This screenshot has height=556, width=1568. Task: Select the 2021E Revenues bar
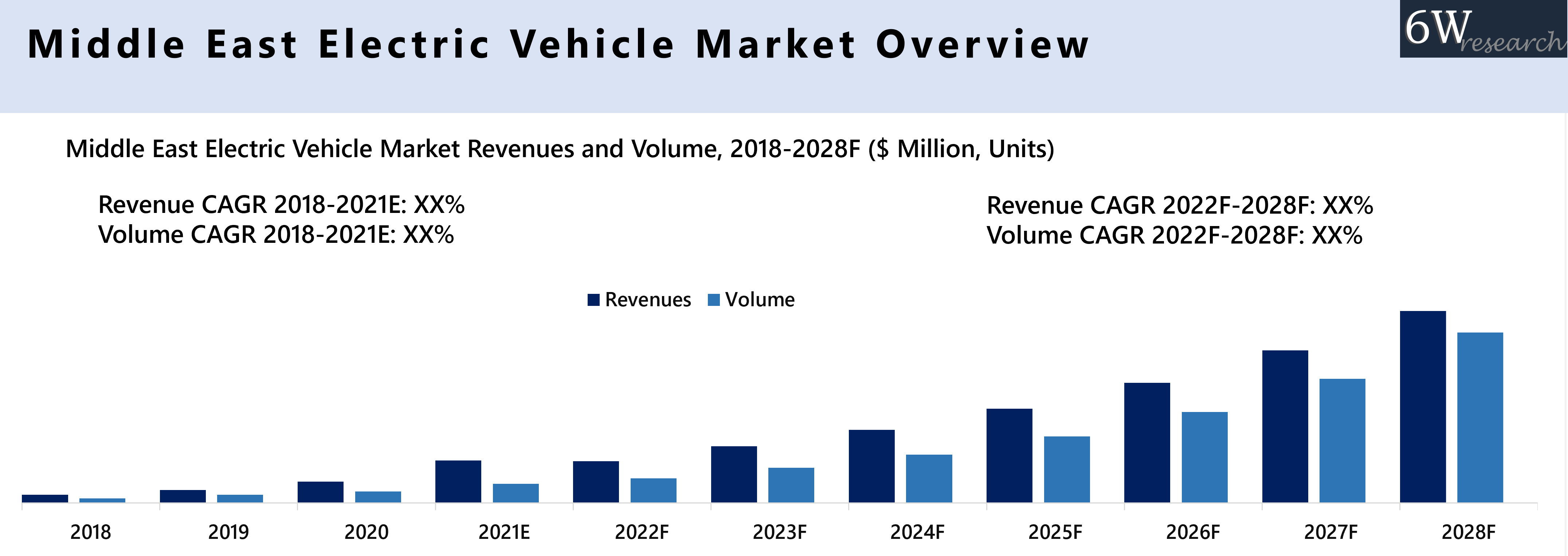tap(458, 481)
